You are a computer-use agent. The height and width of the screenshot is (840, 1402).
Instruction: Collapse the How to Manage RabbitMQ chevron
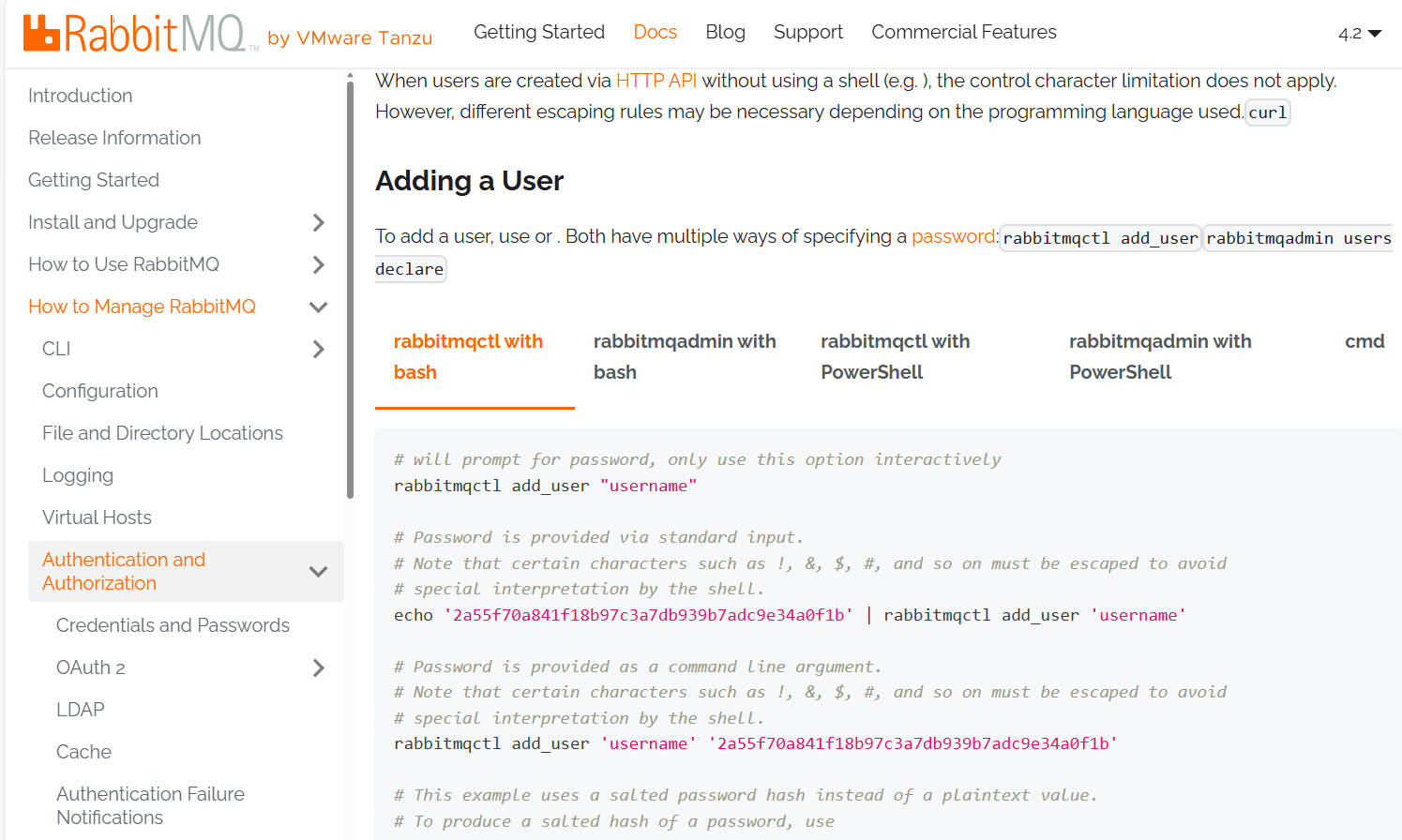click(318, 307)
